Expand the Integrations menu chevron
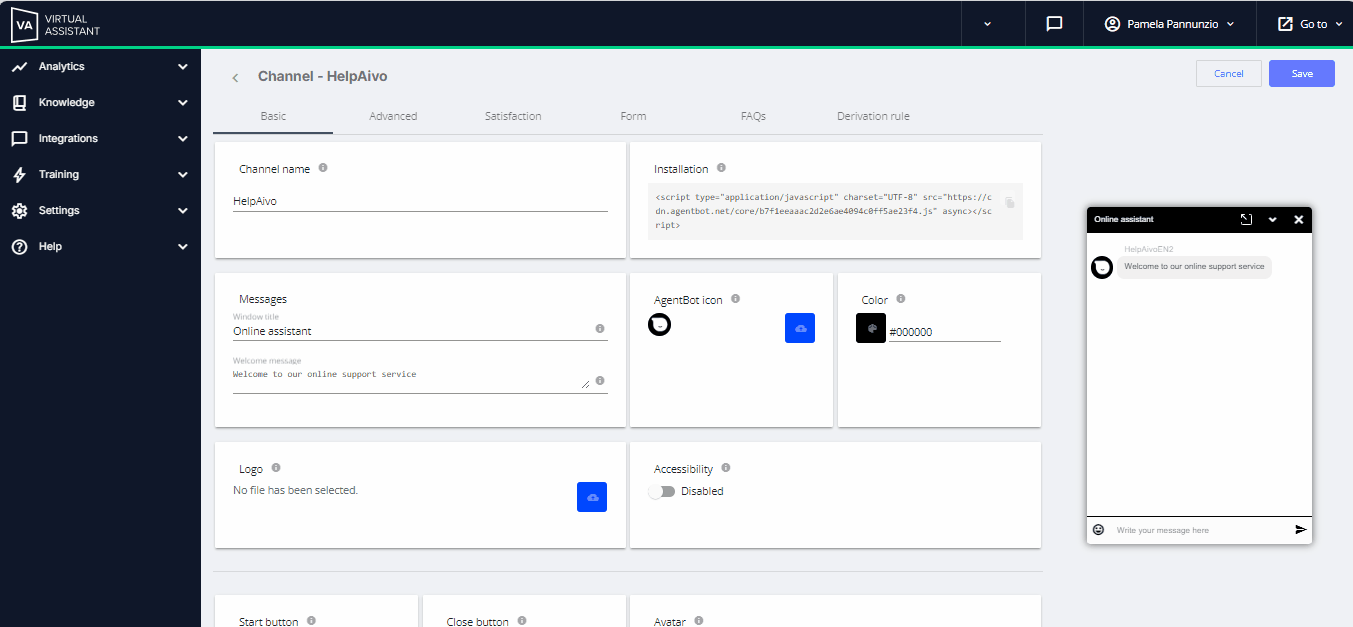The image size is (1353, 627). [182, 139]
